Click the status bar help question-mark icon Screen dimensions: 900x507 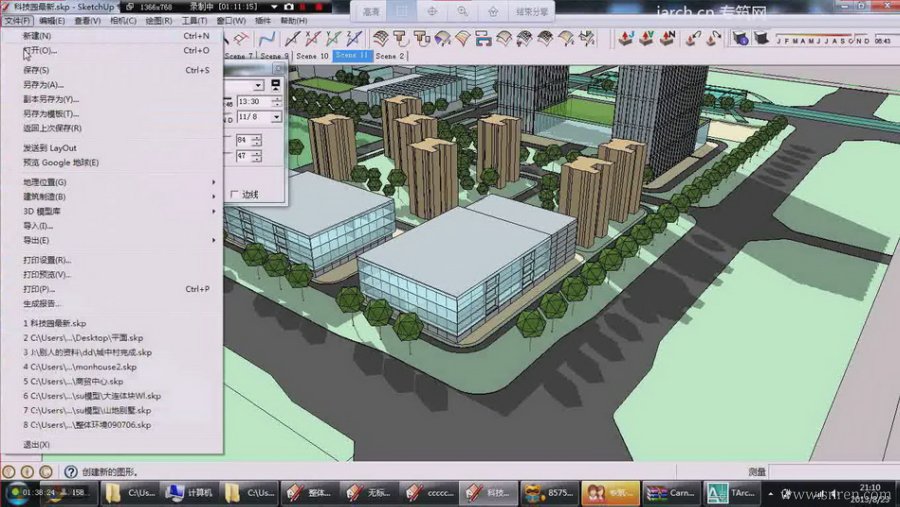click(x=71, y=472)
